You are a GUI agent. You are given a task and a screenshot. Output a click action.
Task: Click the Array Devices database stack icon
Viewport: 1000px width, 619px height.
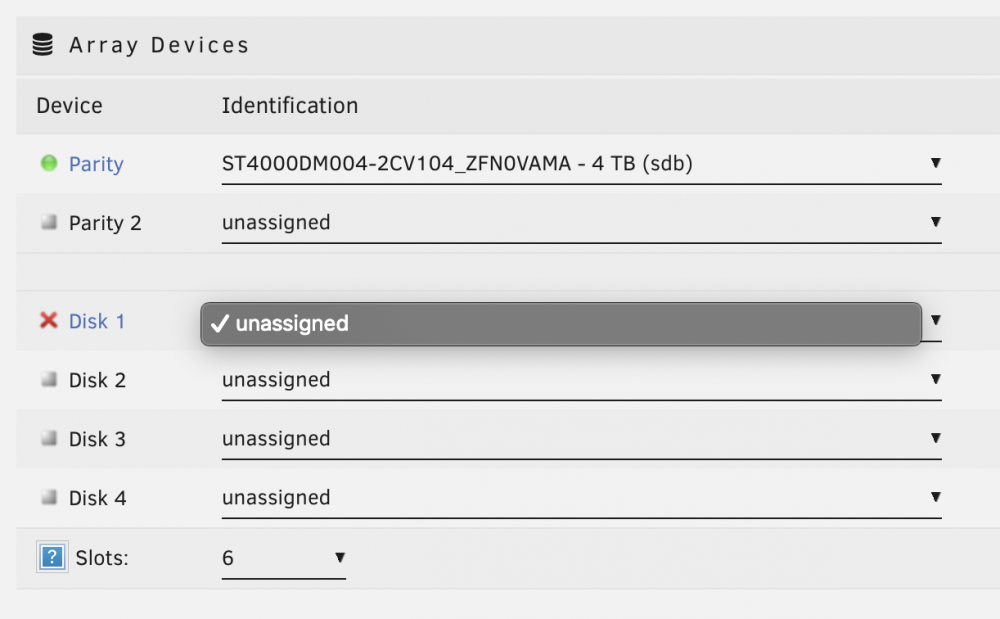coord(43,45)
